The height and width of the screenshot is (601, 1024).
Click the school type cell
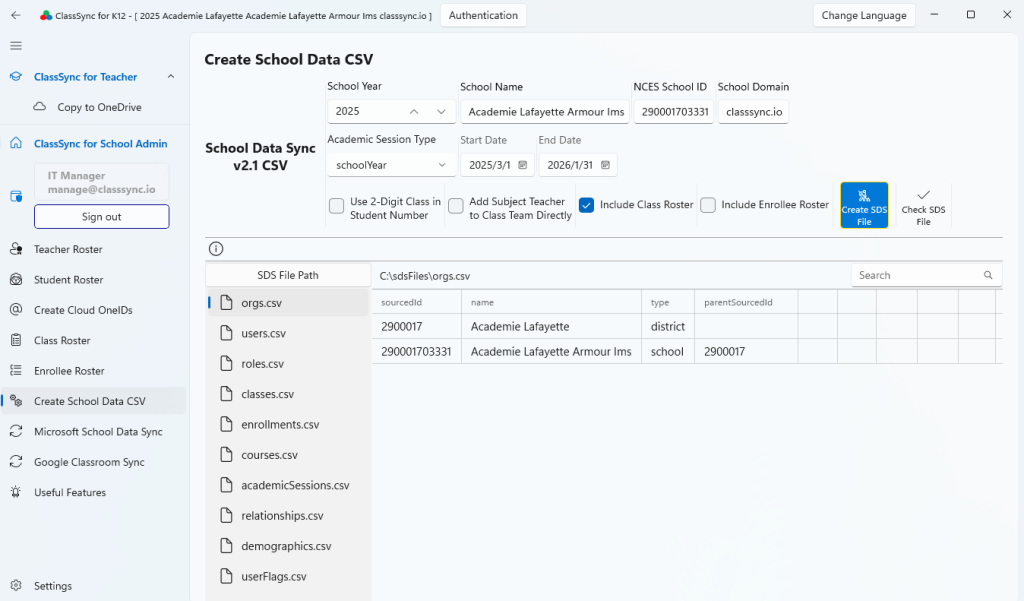pyautogui.click(x=667, y=351)
